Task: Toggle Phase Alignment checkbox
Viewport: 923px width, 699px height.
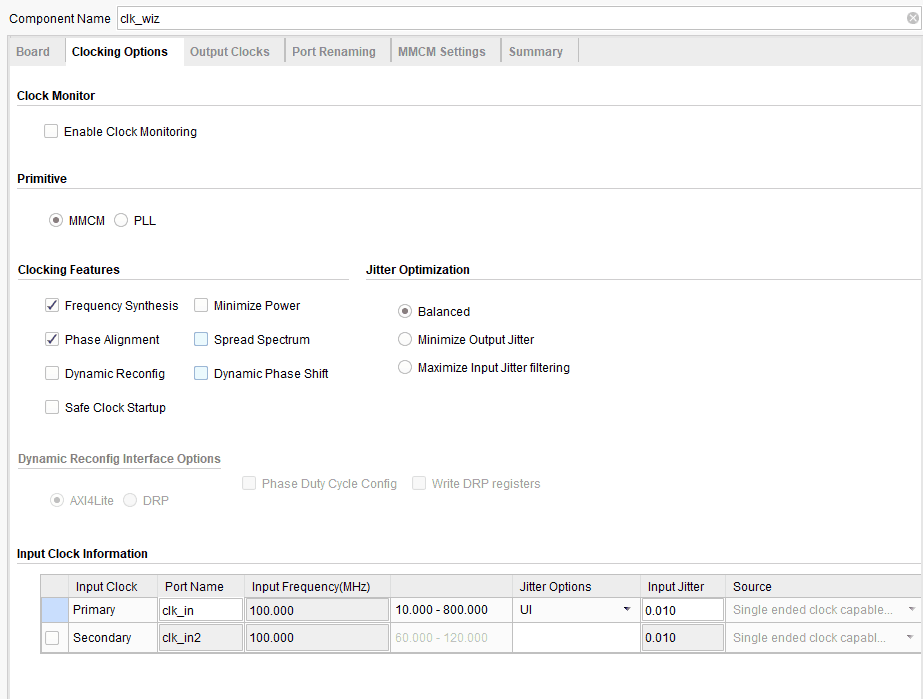Action: coord(52,340)
